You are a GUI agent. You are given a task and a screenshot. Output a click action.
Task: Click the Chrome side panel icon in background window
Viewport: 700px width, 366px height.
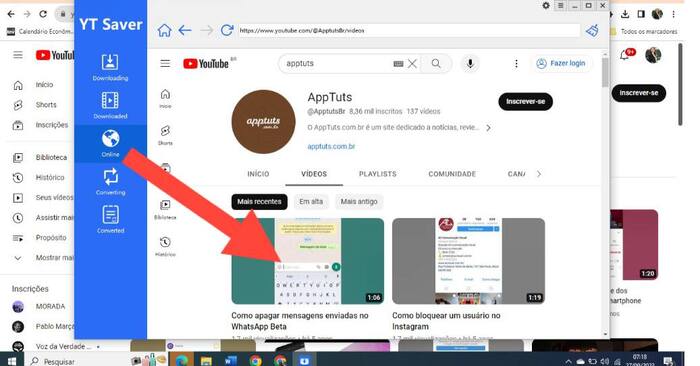click(641, 14)
